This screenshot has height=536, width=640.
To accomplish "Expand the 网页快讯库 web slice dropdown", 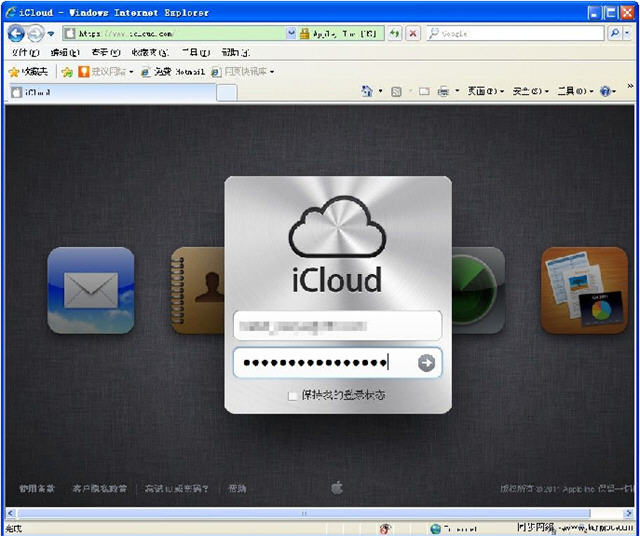I will point(272,72).
